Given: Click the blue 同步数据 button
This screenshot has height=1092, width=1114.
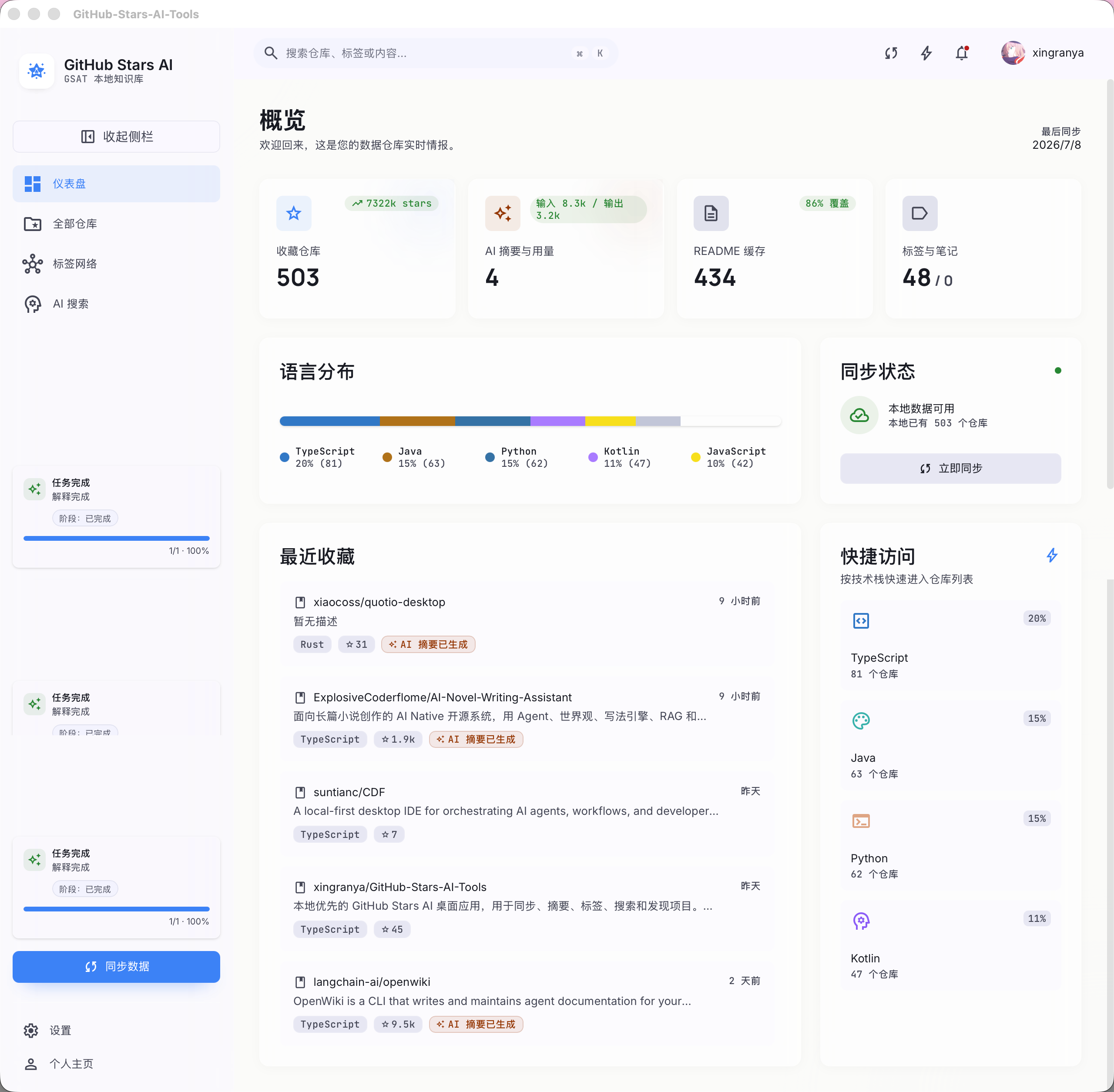Looking at the screenshot, I should point(117,967).
